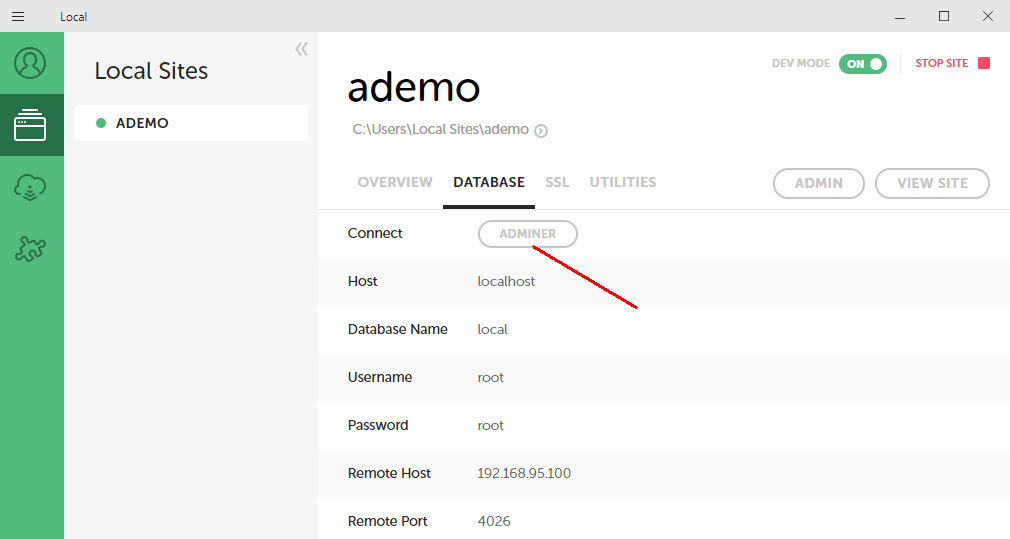The image size is (1010, 539).
Task: Click remote port value 4026
Action: pos(494,522)
